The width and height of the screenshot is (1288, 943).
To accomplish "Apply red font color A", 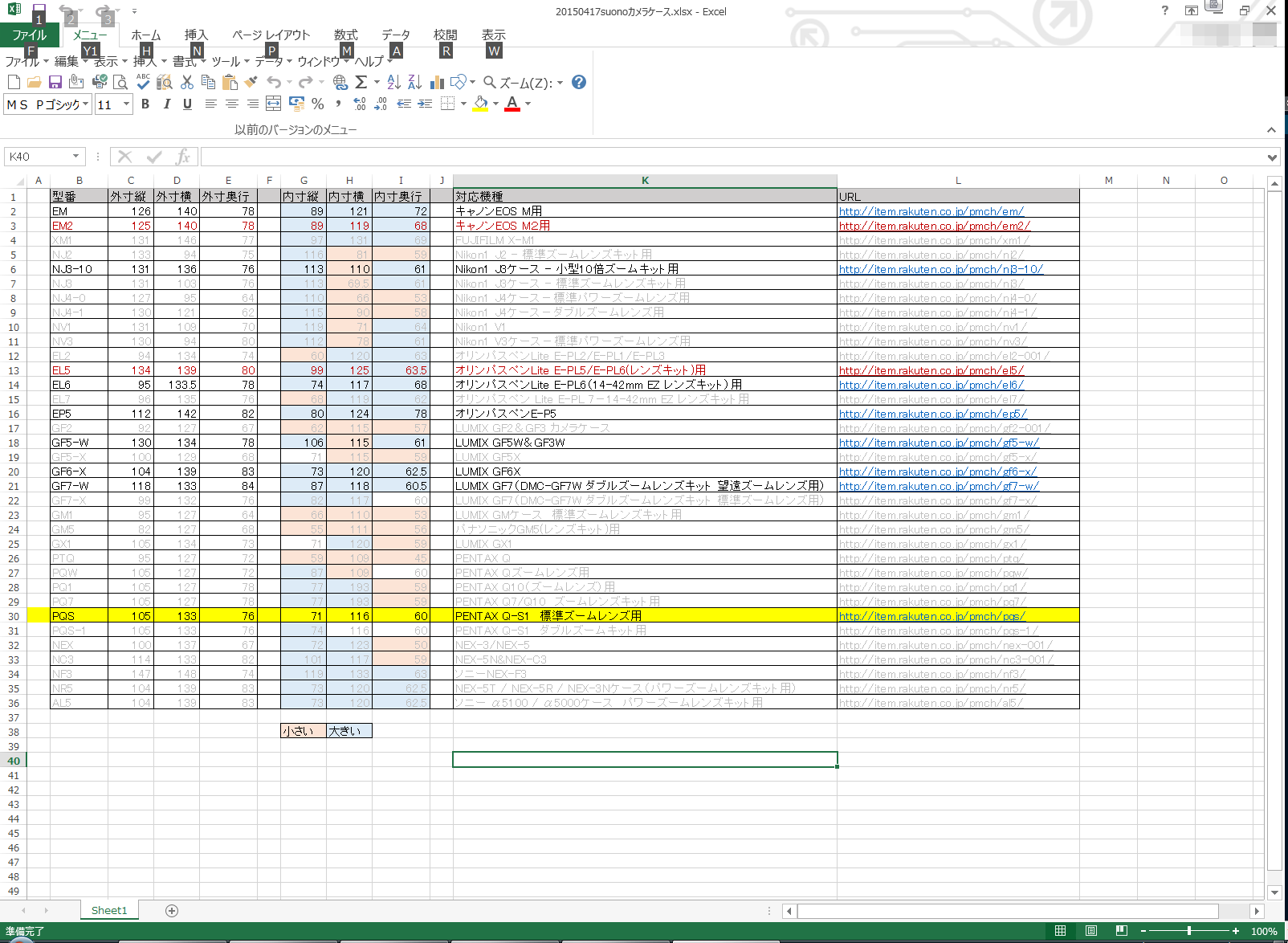I will coord(512,104).
